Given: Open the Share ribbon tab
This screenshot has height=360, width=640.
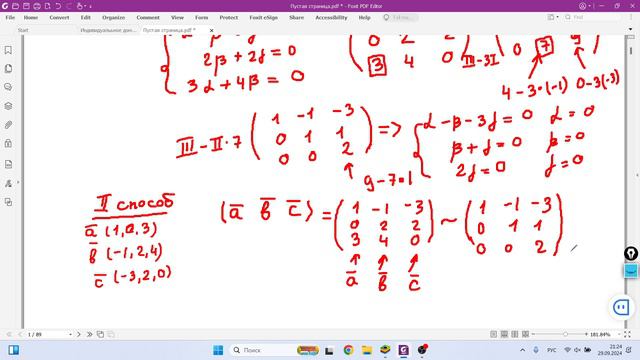Looking at the screenshot, I should [x=297, y=18].
